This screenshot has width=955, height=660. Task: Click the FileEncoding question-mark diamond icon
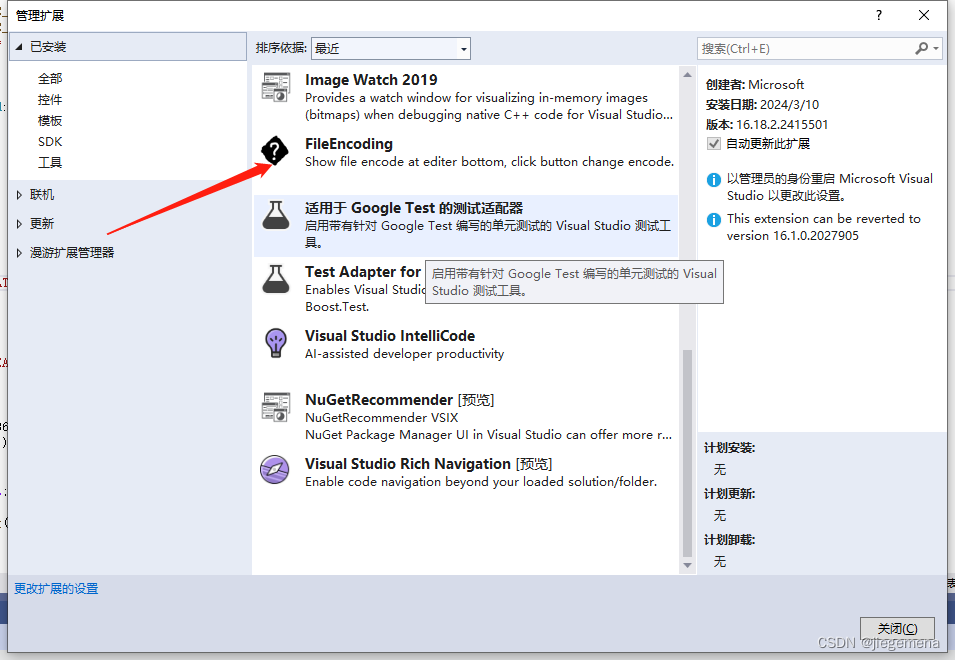click(275, 150)
